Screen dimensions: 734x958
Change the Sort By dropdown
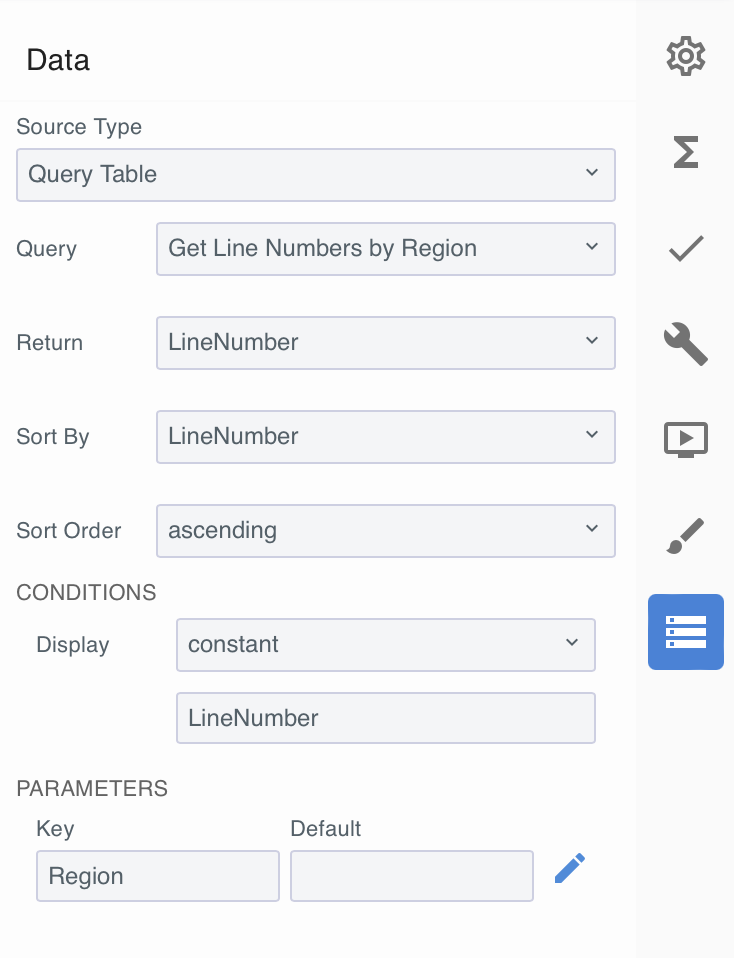point(386,437)
